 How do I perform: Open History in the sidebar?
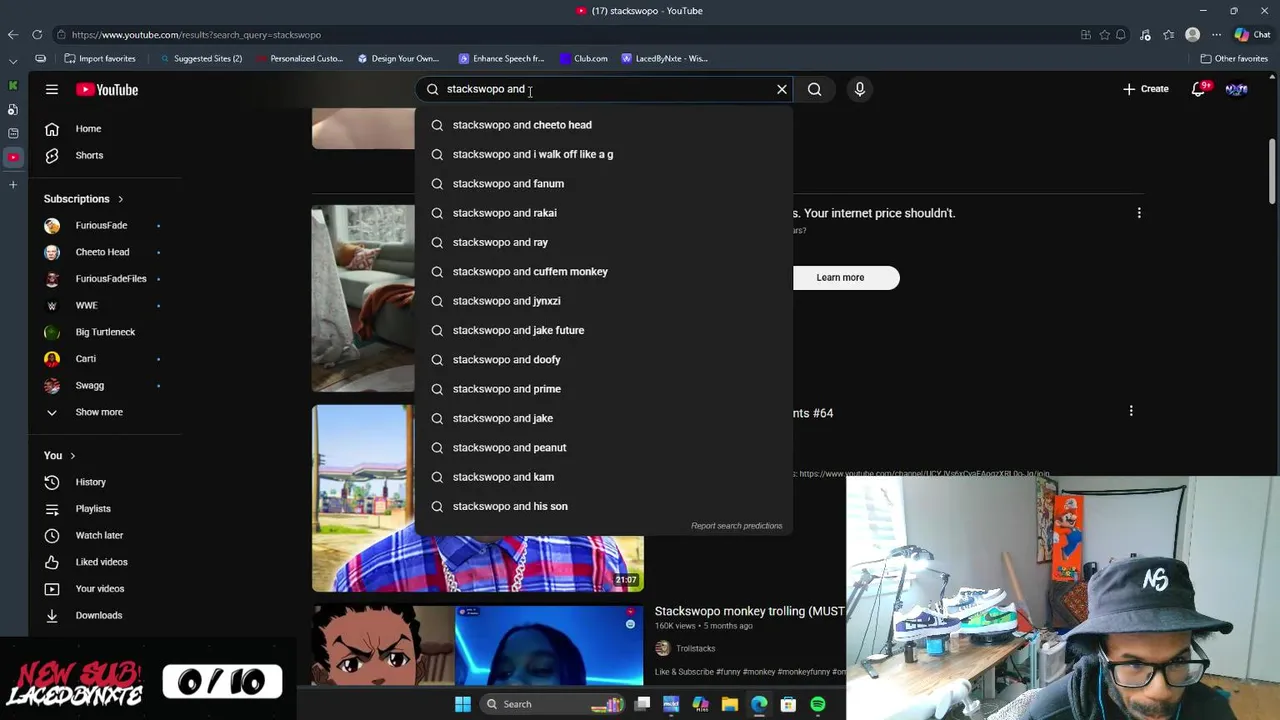pos(90,482)
